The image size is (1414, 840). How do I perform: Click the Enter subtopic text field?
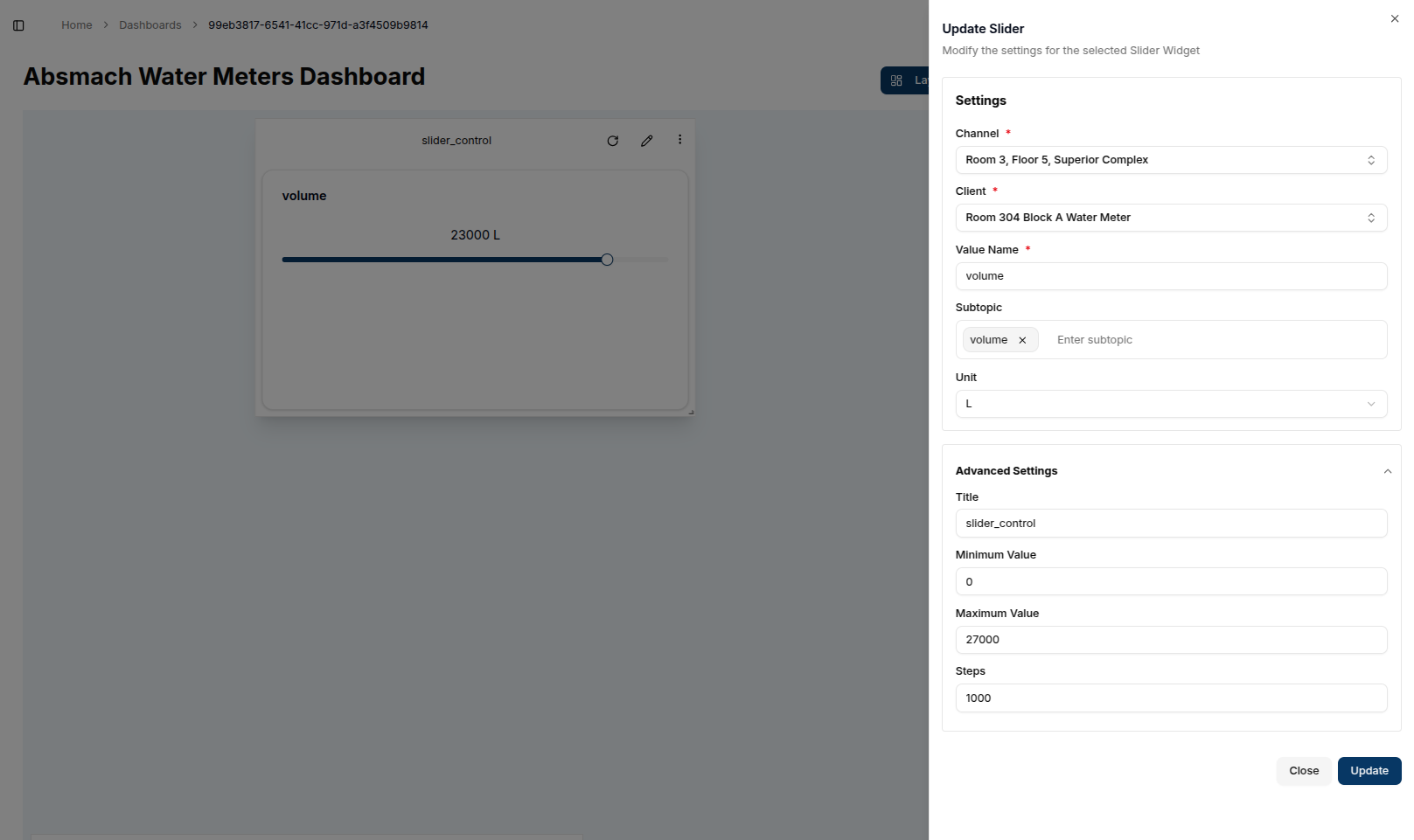pos(1215,340)
